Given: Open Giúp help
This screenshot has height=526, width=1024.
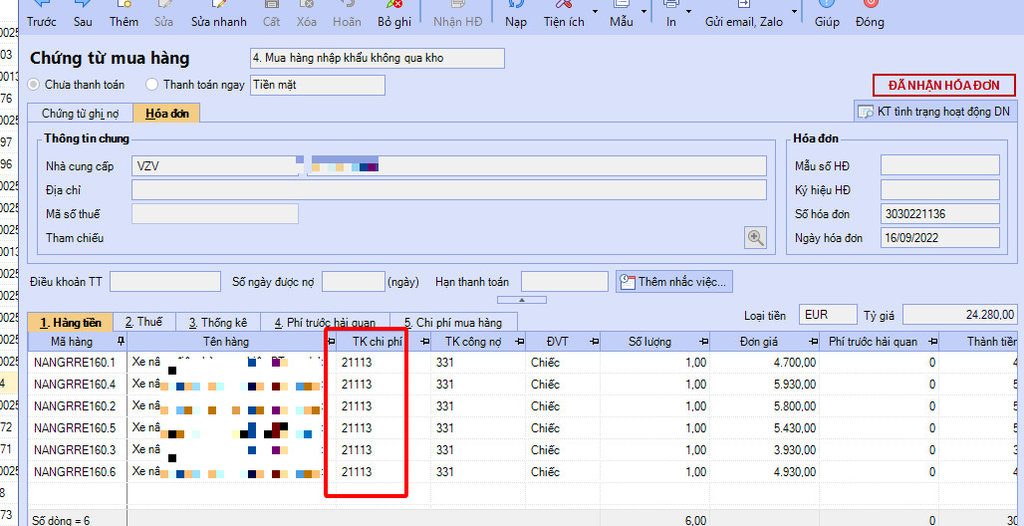Looking at the screenshot, I should click(x=827, y=14).
